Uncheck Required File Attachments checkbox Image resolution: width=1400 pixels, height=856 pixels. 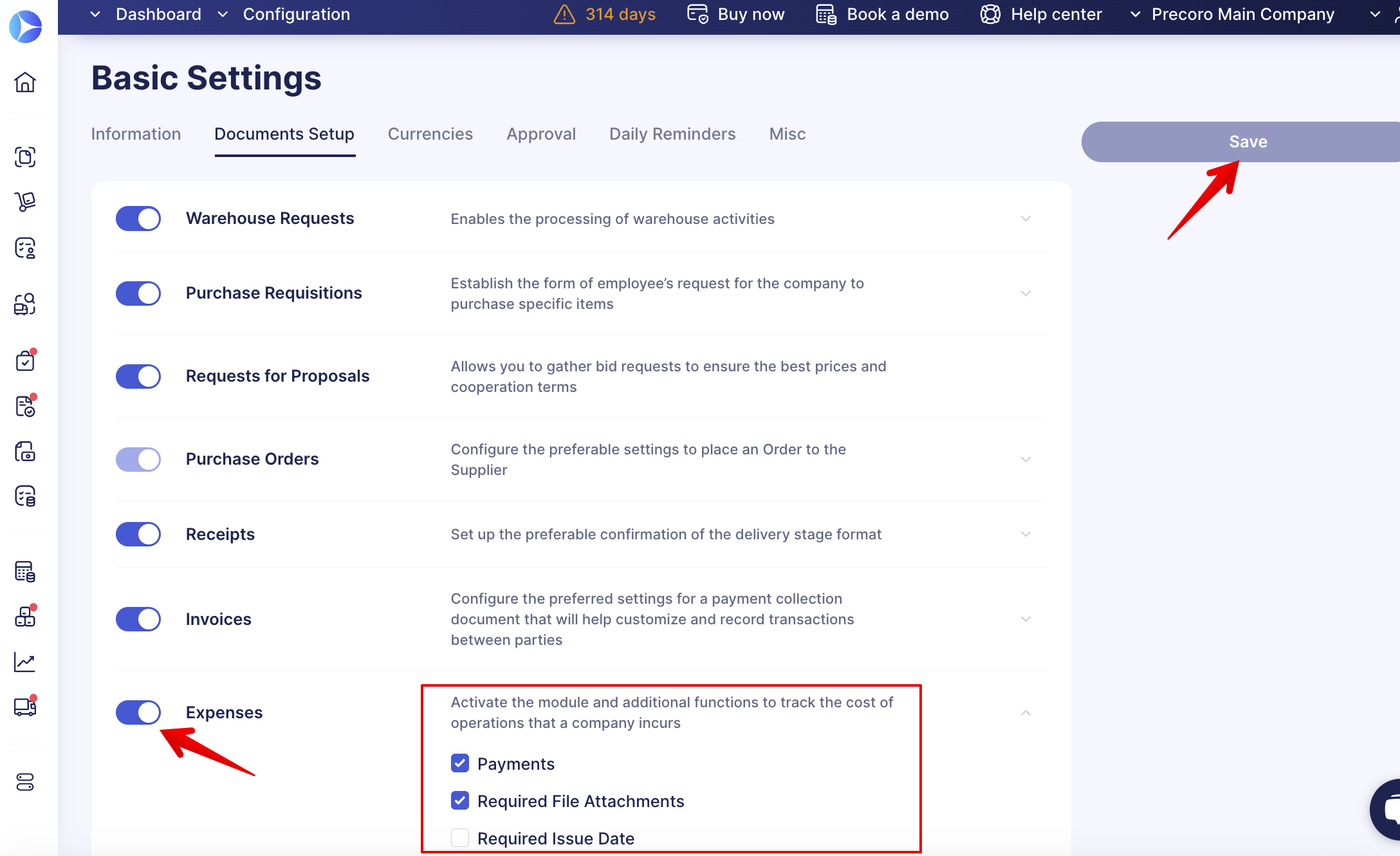tap(460, 801)
